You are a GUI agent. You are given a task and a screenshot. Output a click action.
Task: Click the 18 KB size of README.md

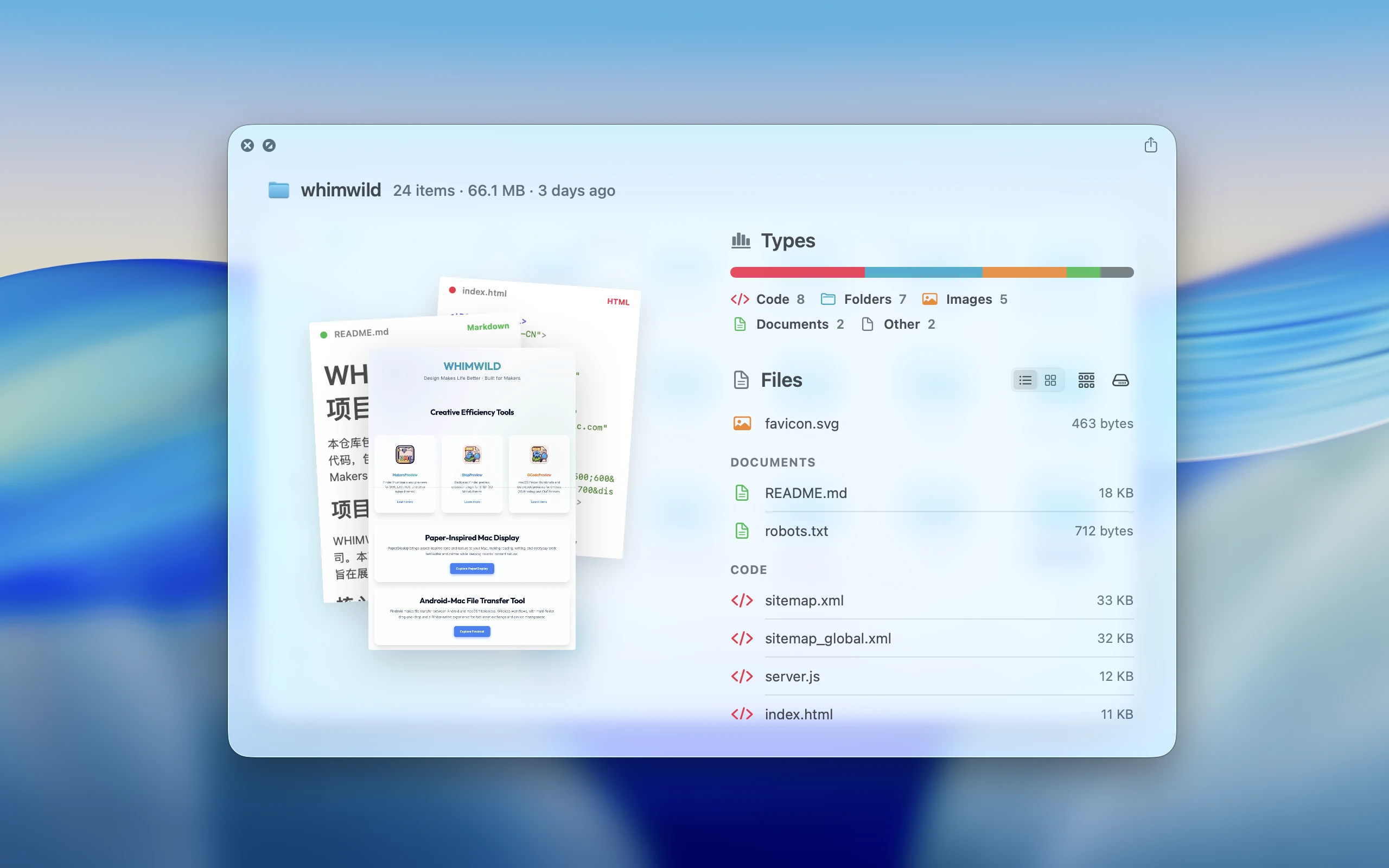point(1116,493)
